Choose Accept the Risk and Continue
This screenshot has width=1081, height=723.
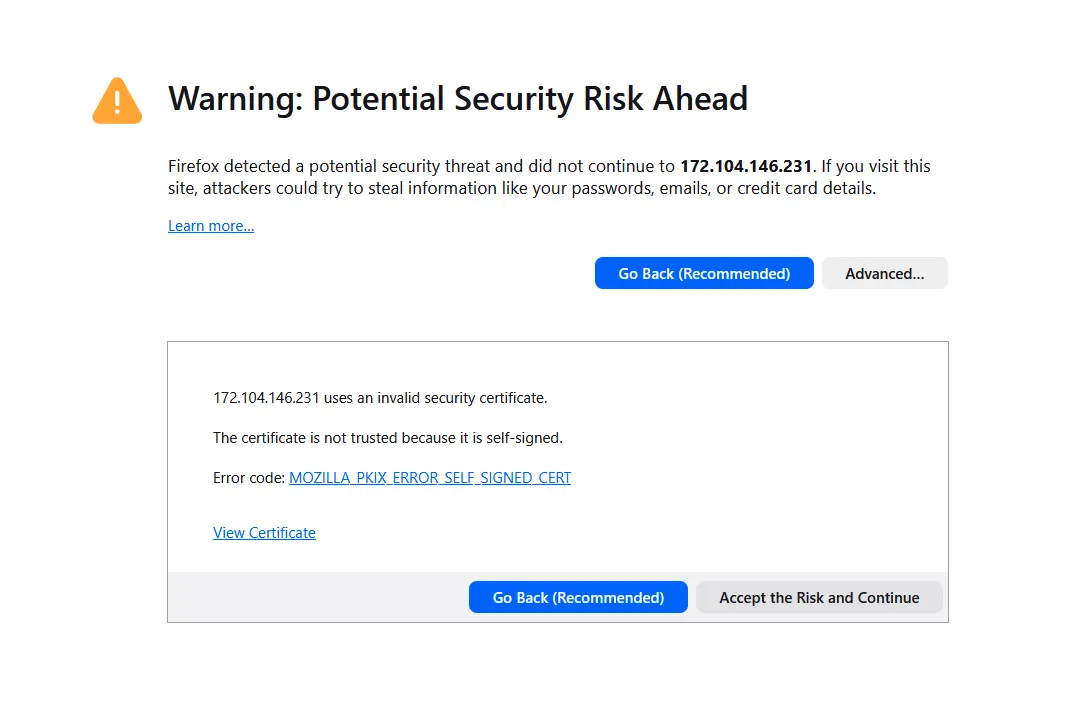tap(819, 597)
